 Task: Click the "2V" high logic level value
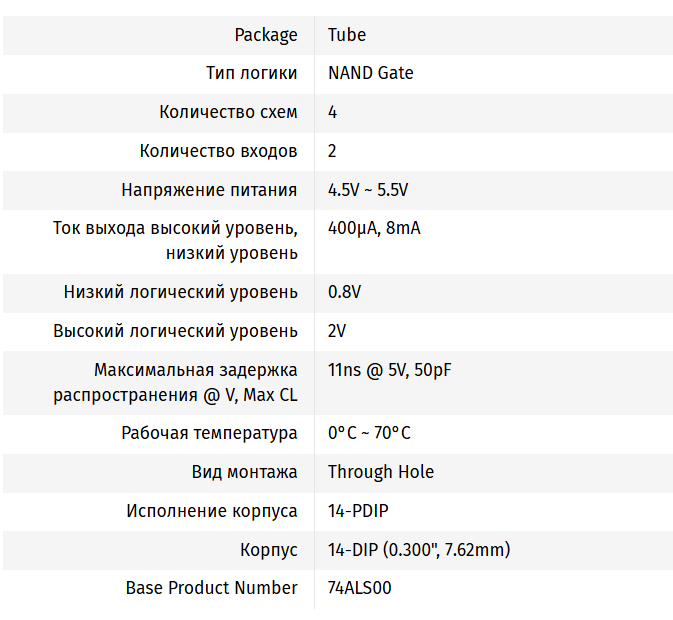tap(337, 331)
